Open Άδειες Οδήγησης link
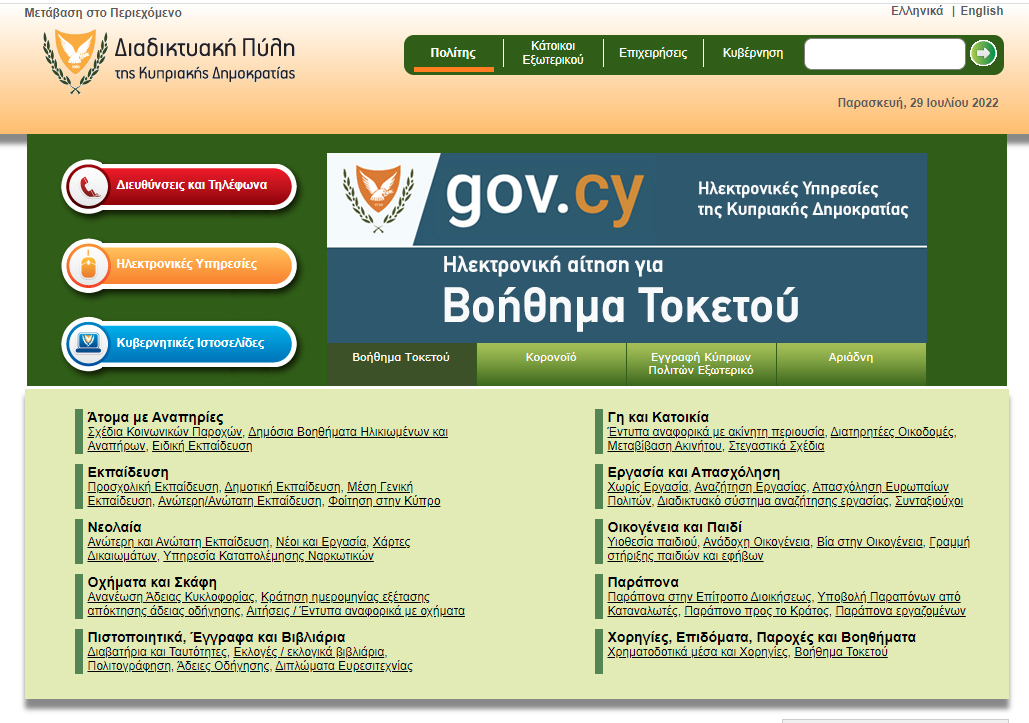This screenshot has width=1029, height=723. (223, 667)
